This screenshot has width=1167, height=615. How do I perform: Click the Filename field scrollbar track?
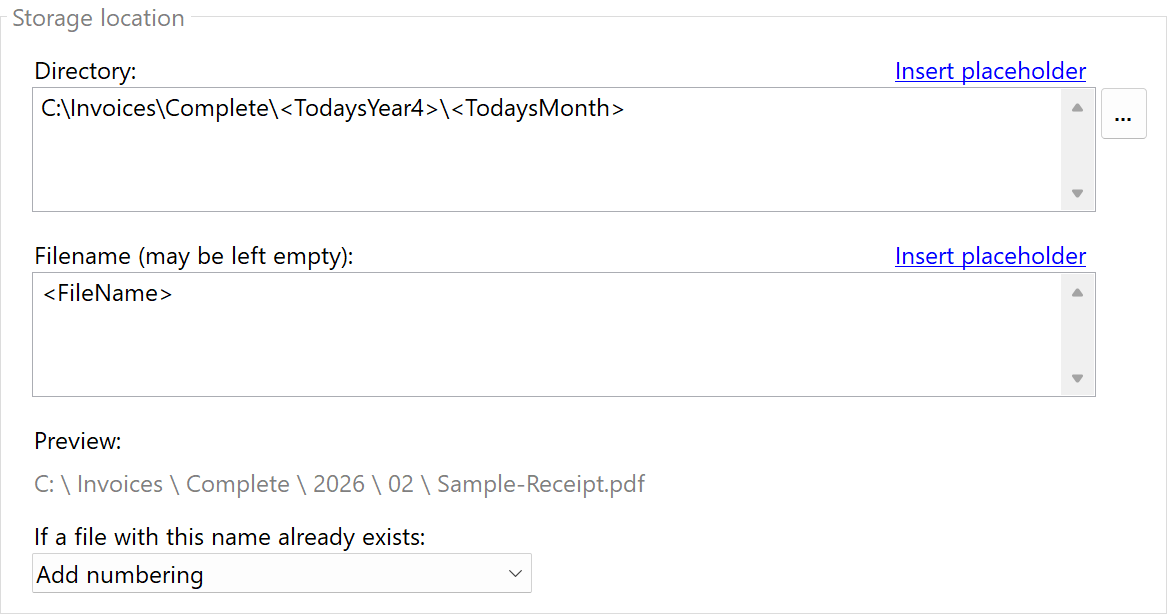coord(1077,335)
